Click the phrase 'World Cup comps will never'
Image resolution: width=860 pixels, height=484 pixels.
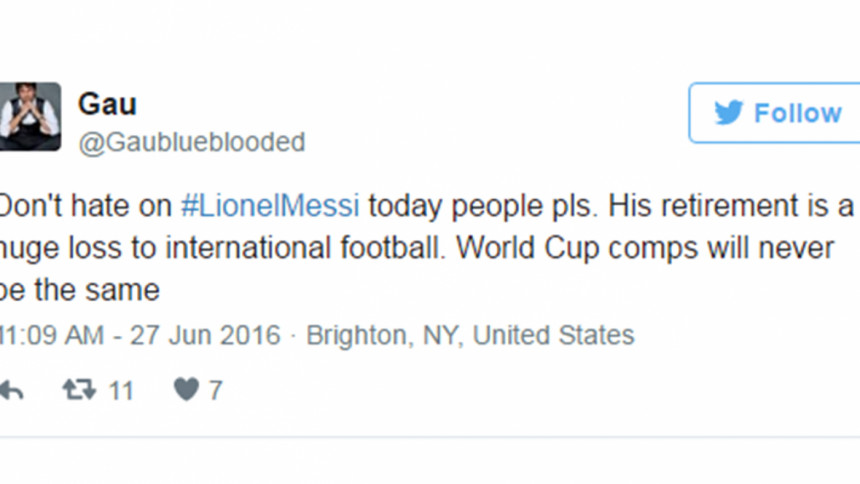tap(645, 248)
